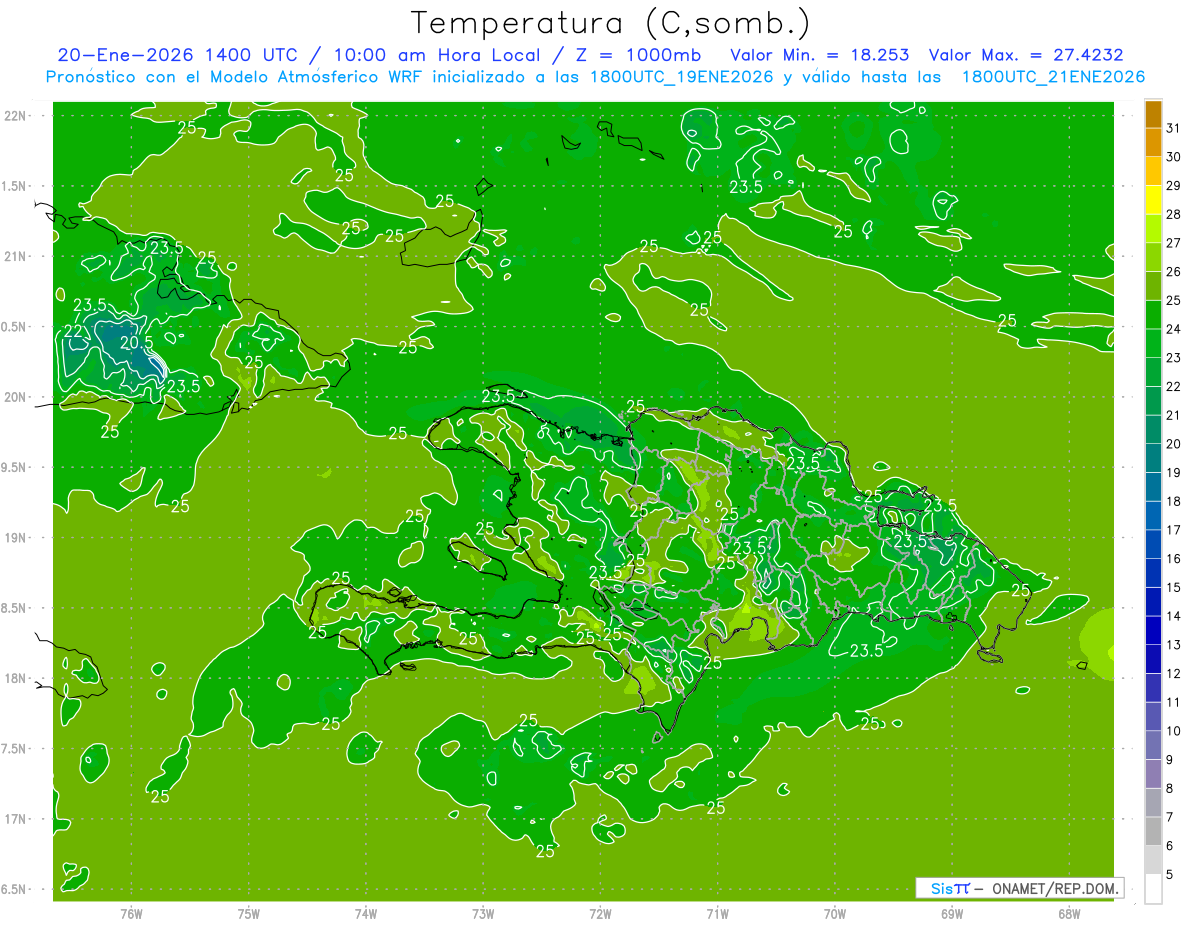Pick the color bar segment between 10 and 11
The height and width of the screenshot is (927, 1200).
tap(1153, 717)
